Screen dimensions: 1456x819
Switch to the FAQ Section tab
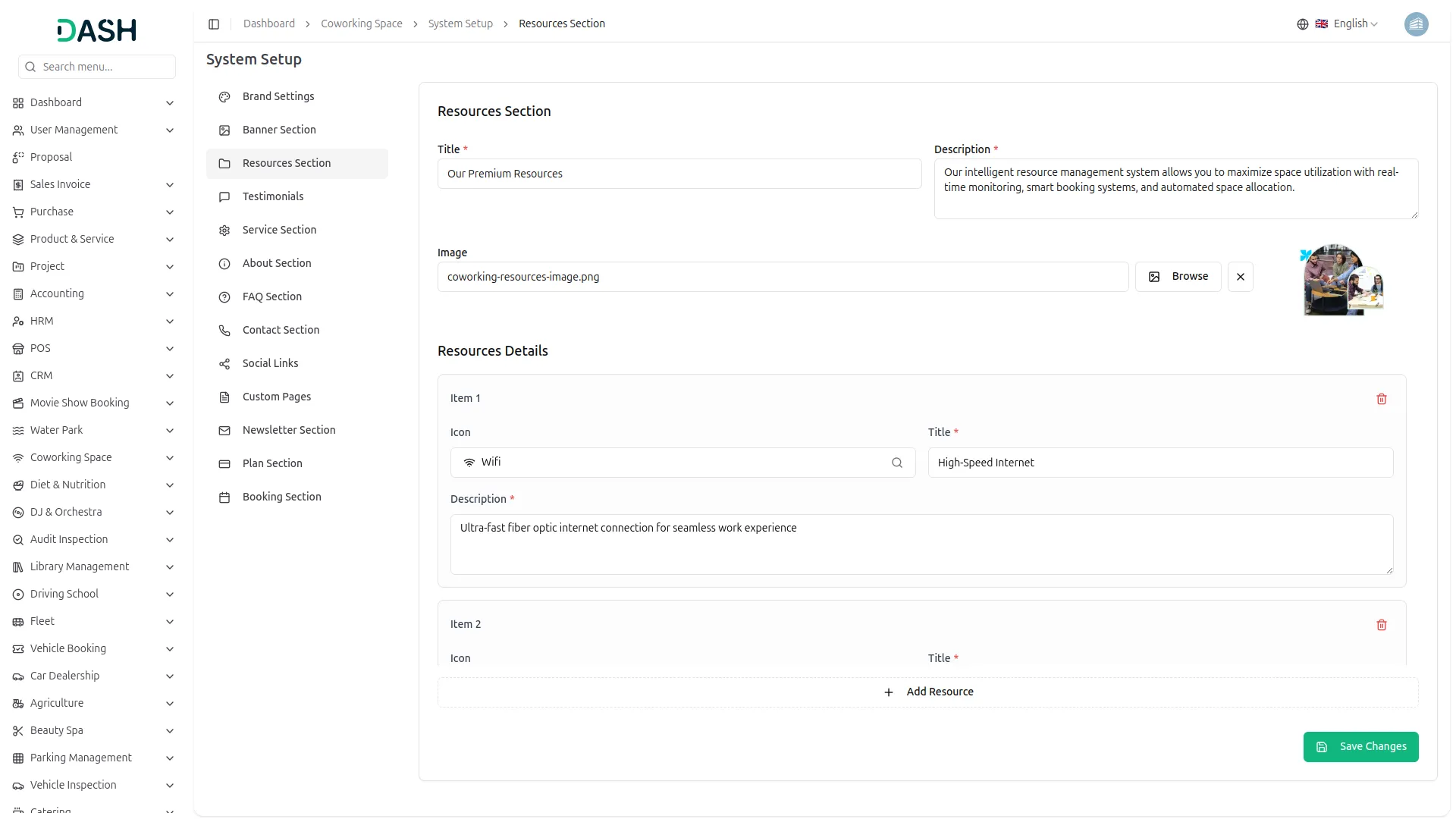(x=271, y=297)
